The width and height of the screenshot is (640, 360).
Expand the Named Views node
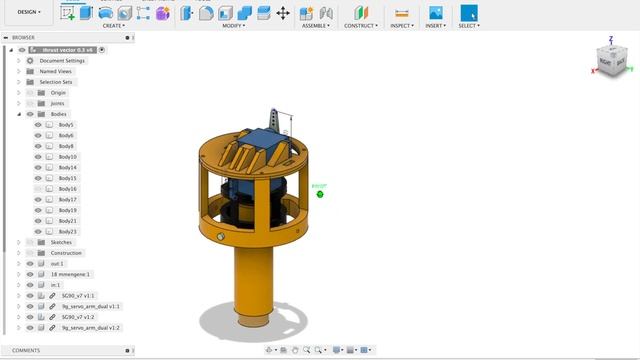[x=18, y=71]
